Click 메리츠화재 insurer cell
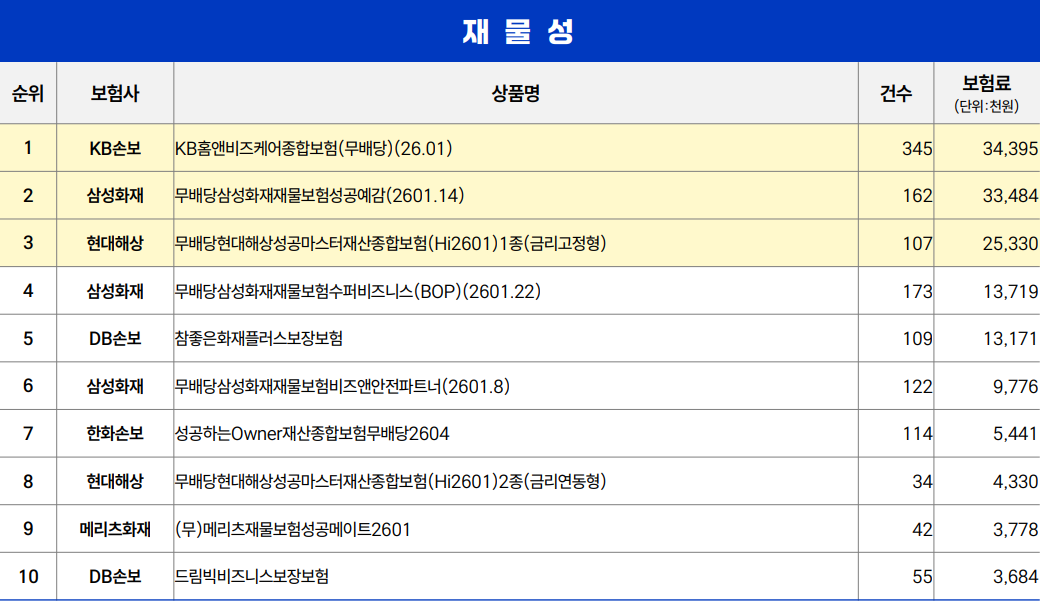This screenshot has height=601, width=1040. coord(115,529)
